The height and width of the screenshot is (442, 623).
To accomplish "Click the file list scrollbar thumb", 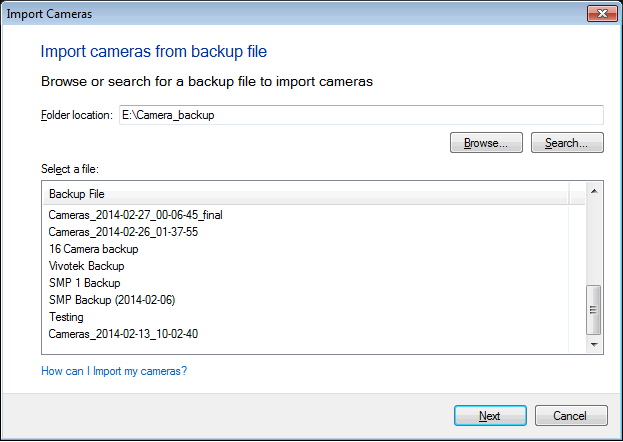I will click(594, 309).
